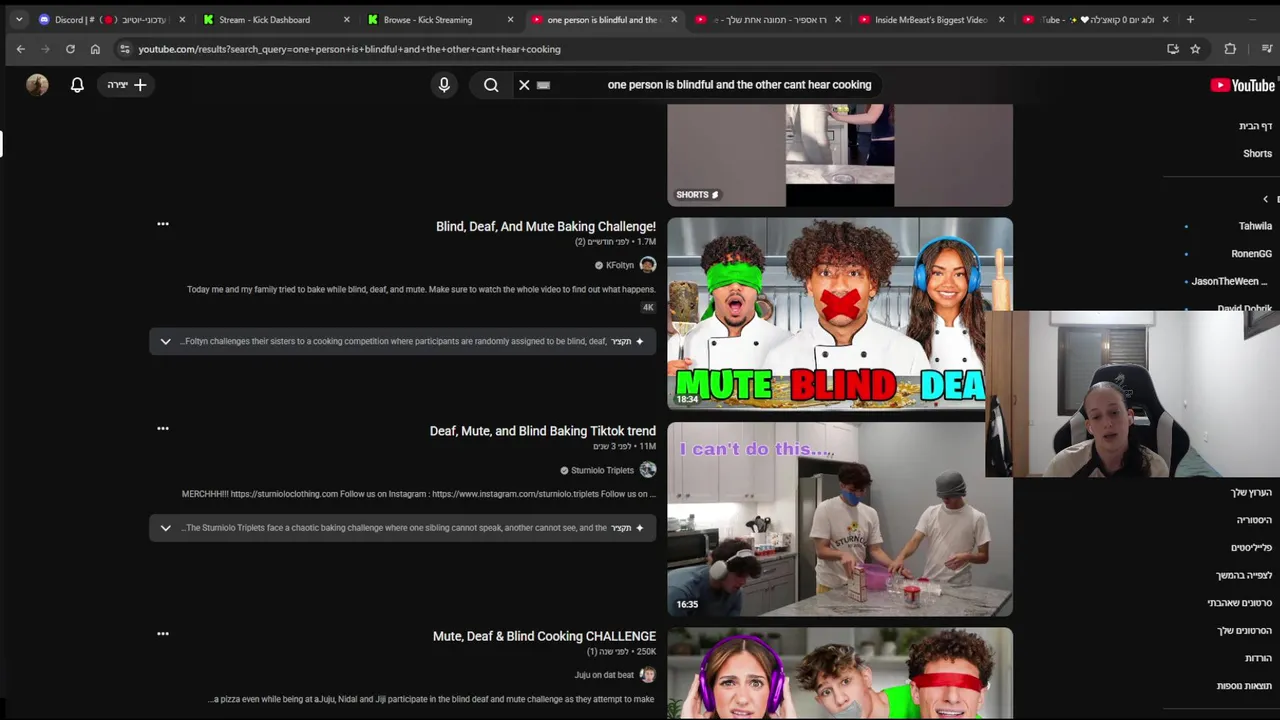The image size is (1280, 720).
Task: Open the Deaf, Mute, and Blind Baking Tiktok trend video
Action: pyautogui.click(x=543, y=431)
